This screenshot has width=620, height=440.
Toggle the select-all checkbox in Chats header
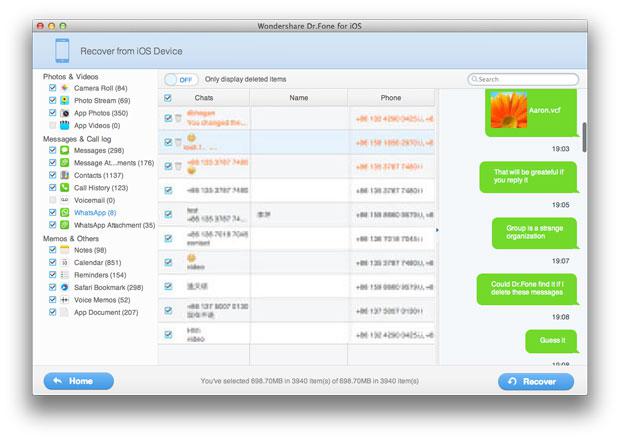click(x=168, y=98)
